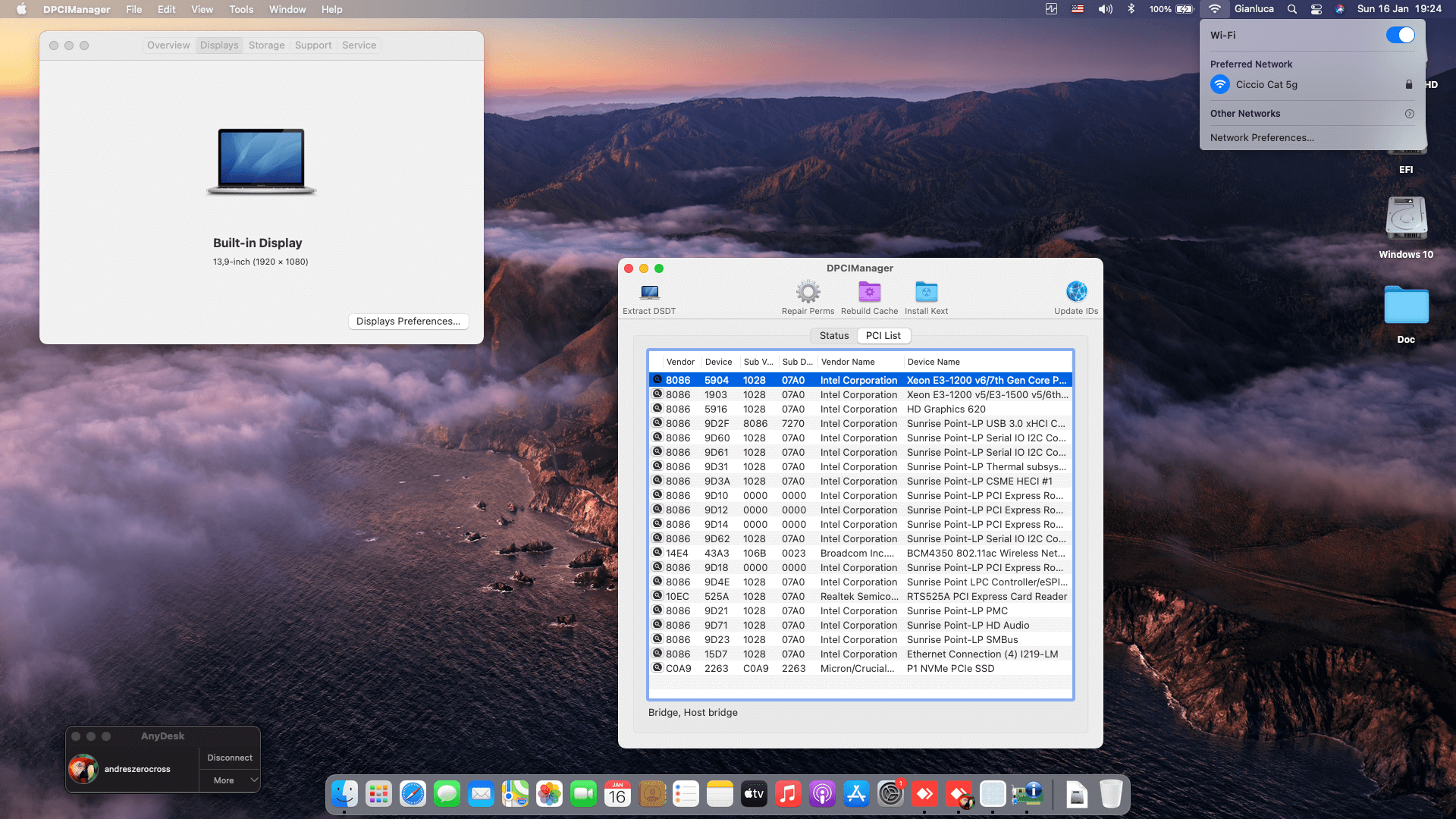The width and height of the screenshot is (1456, 819).
Task: Select Ciccio Cat 5g network
Action: (x=1266, y=84)
